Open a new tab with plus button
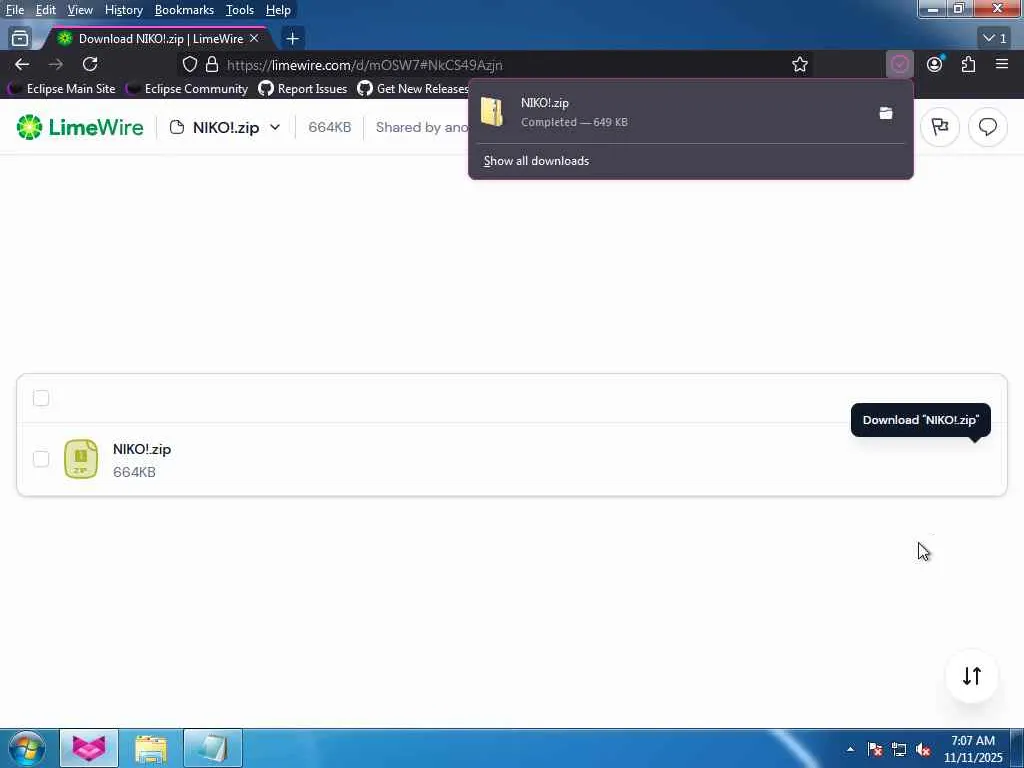Screen dimensions: 1024x768 293,39
